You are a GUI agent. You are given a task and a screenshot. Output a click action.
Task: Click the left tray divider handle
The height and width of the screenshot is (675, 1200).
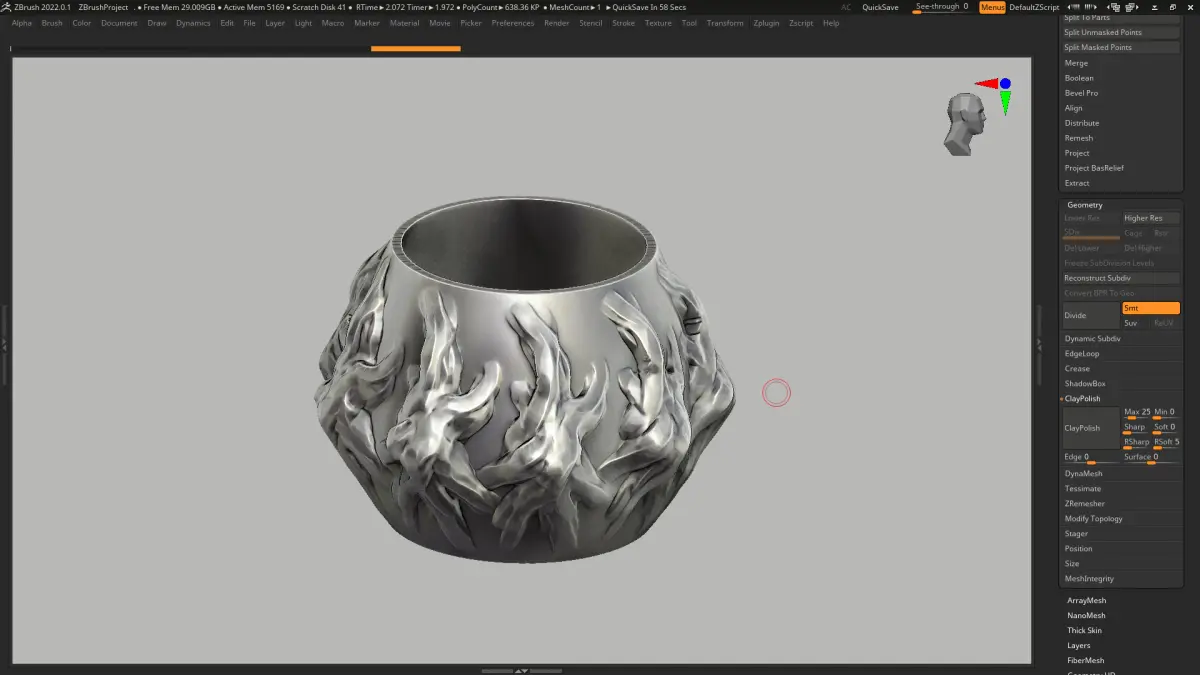(4, 343)
